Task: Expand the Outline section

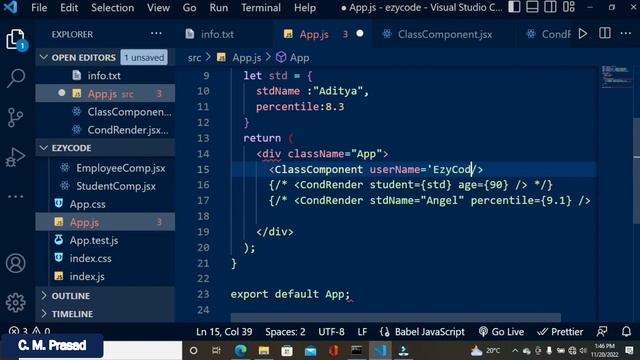Action: tap(105, 296)
